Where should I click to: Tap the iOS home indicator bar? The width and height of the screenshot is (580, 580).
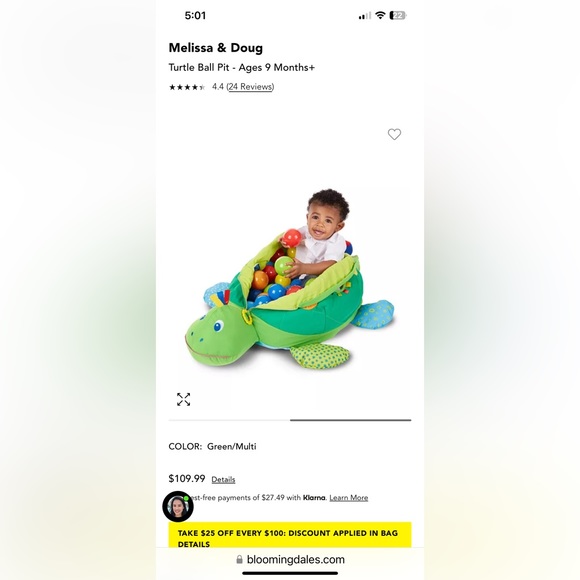(x=290, y=573)
